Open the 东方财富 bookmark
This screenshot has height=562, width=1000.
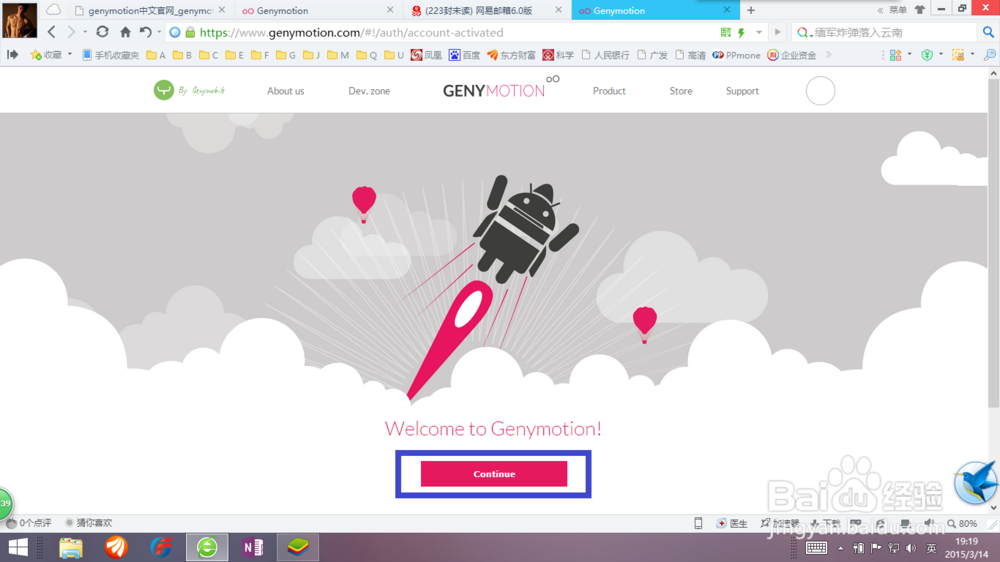tap(511, 55)
